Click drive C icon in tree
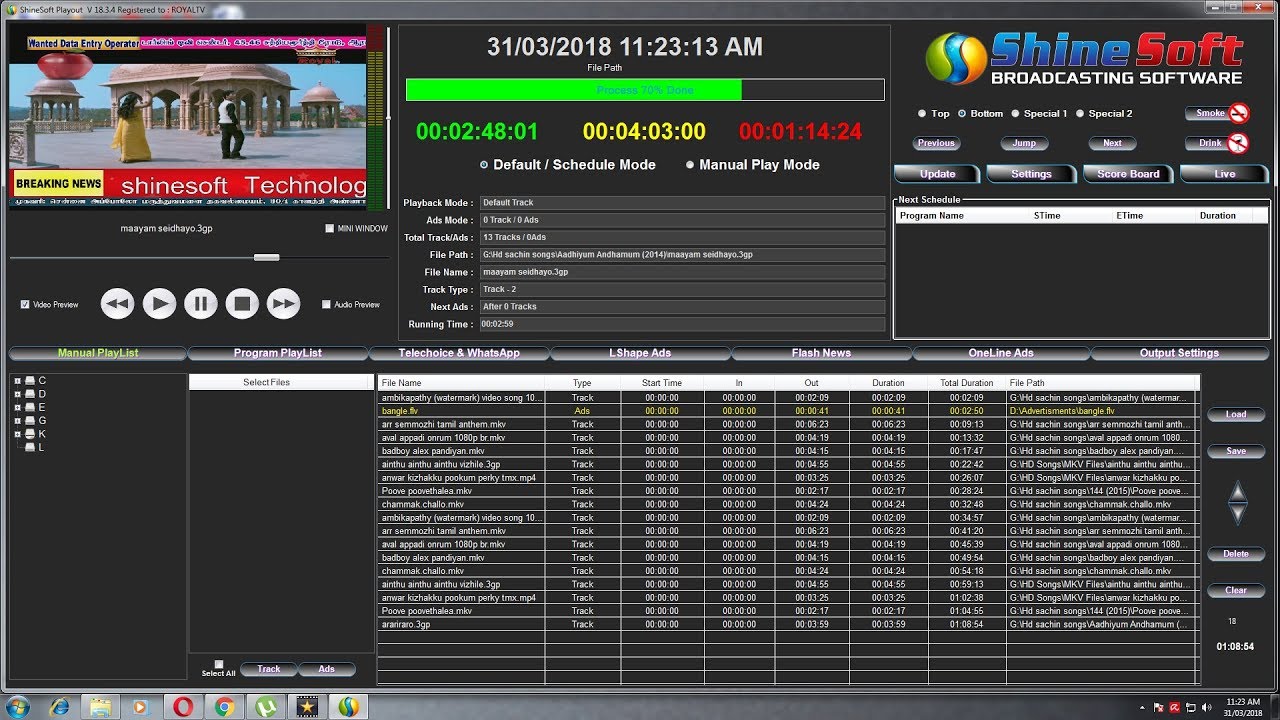The height and width of the screenshot is (720, 1280). coord(30,381)
